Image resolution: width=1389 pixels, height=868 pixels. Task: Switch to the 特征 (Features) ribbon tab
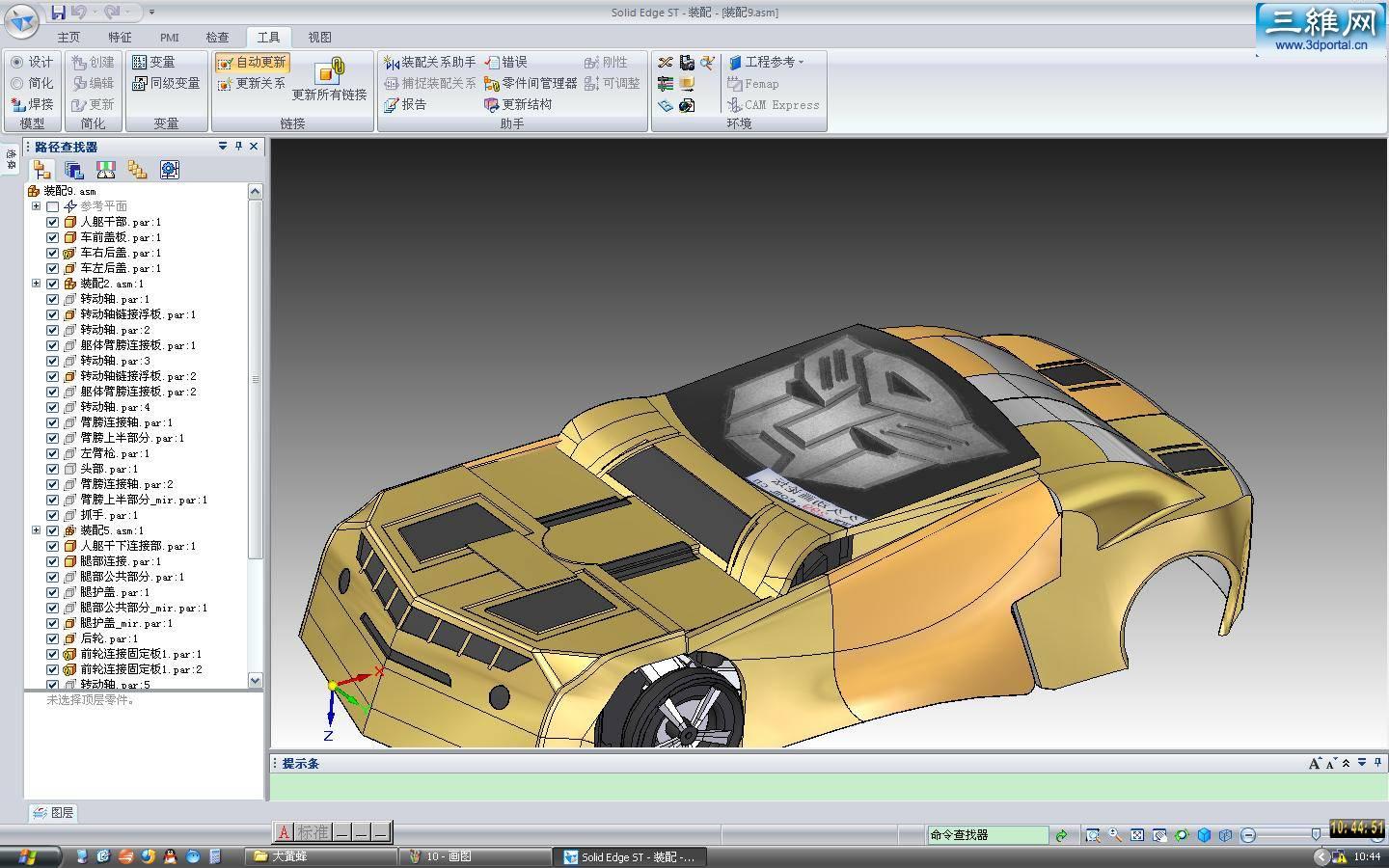point(120,37)
